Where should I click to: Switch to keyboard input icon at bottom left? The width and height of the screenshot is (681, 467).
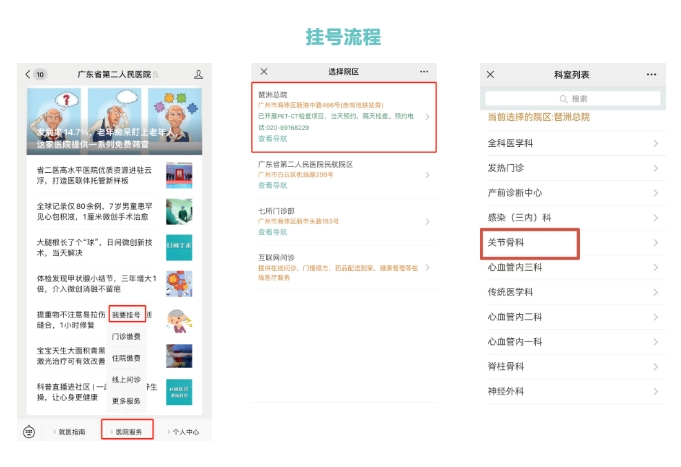pyautogui.click(x=29, y=431)
